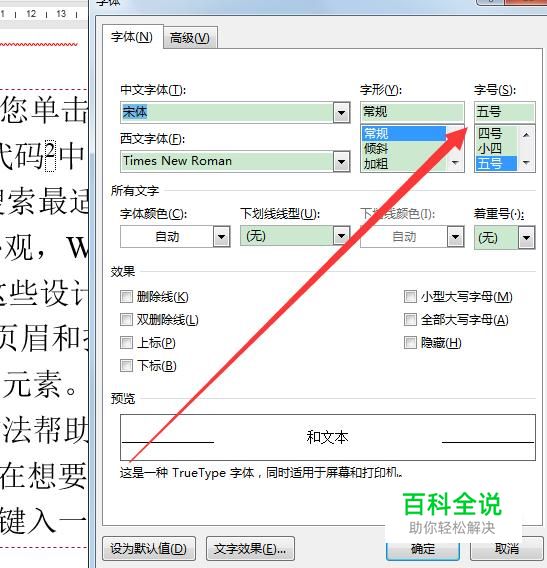Cancel the dialog with 取消
The width and height of the screenshot is (547, 568).
[506, 550]
